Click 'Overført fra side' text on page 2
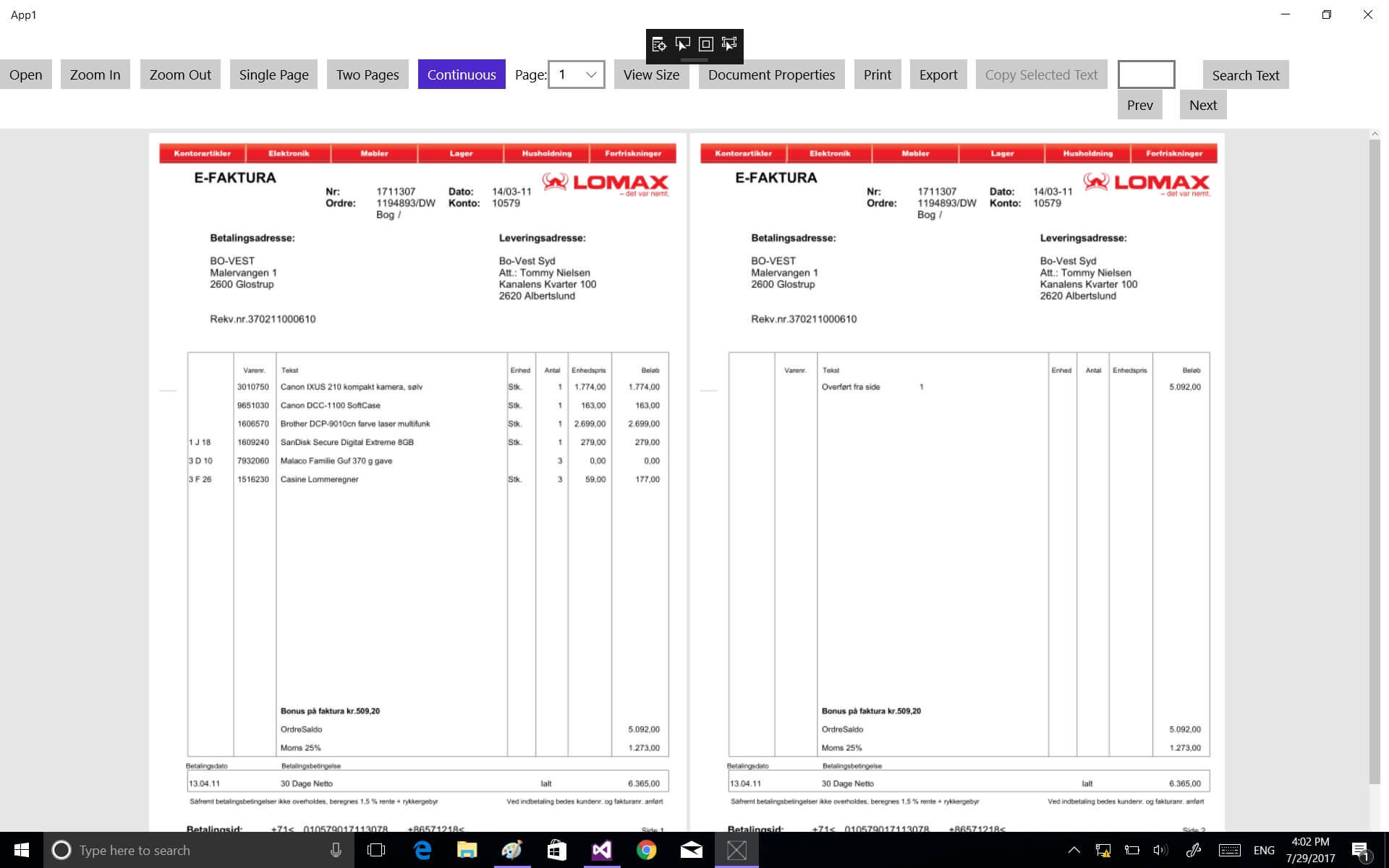 (x=851, y=387)
